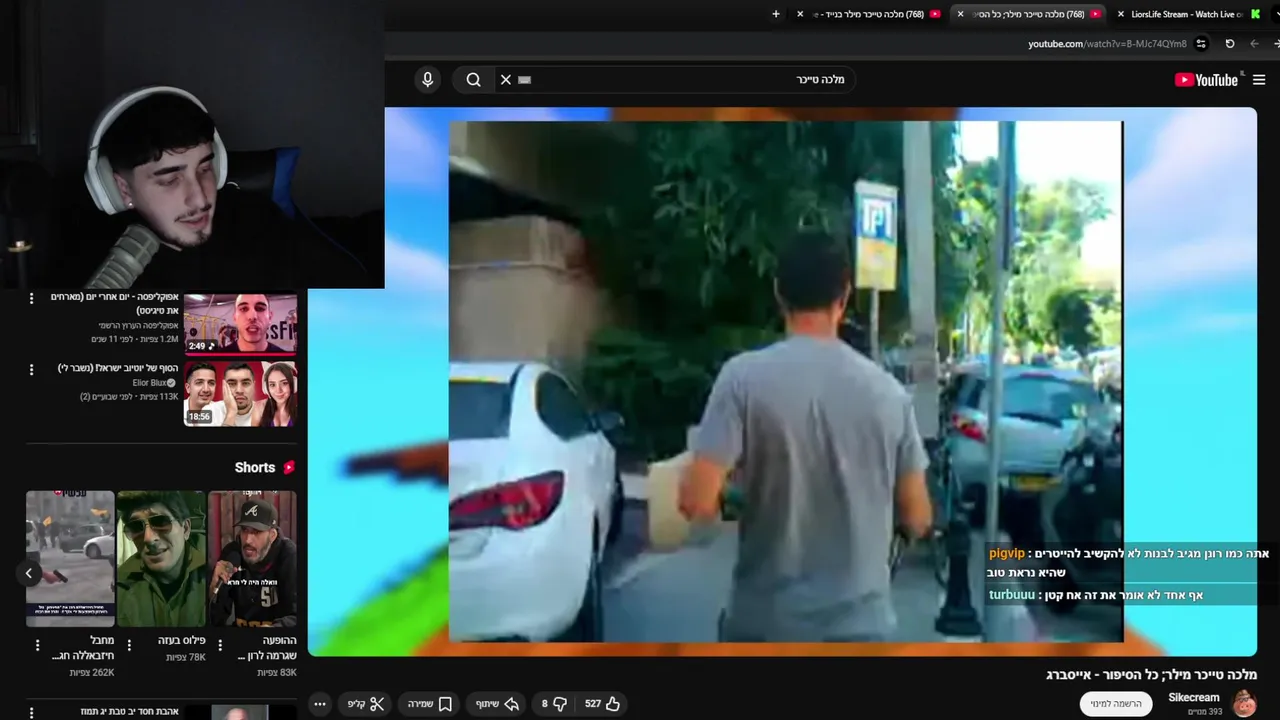Open options for הסוף של יוטיוב ישראל video
1280x720 pixels.
tap(31, 369)
